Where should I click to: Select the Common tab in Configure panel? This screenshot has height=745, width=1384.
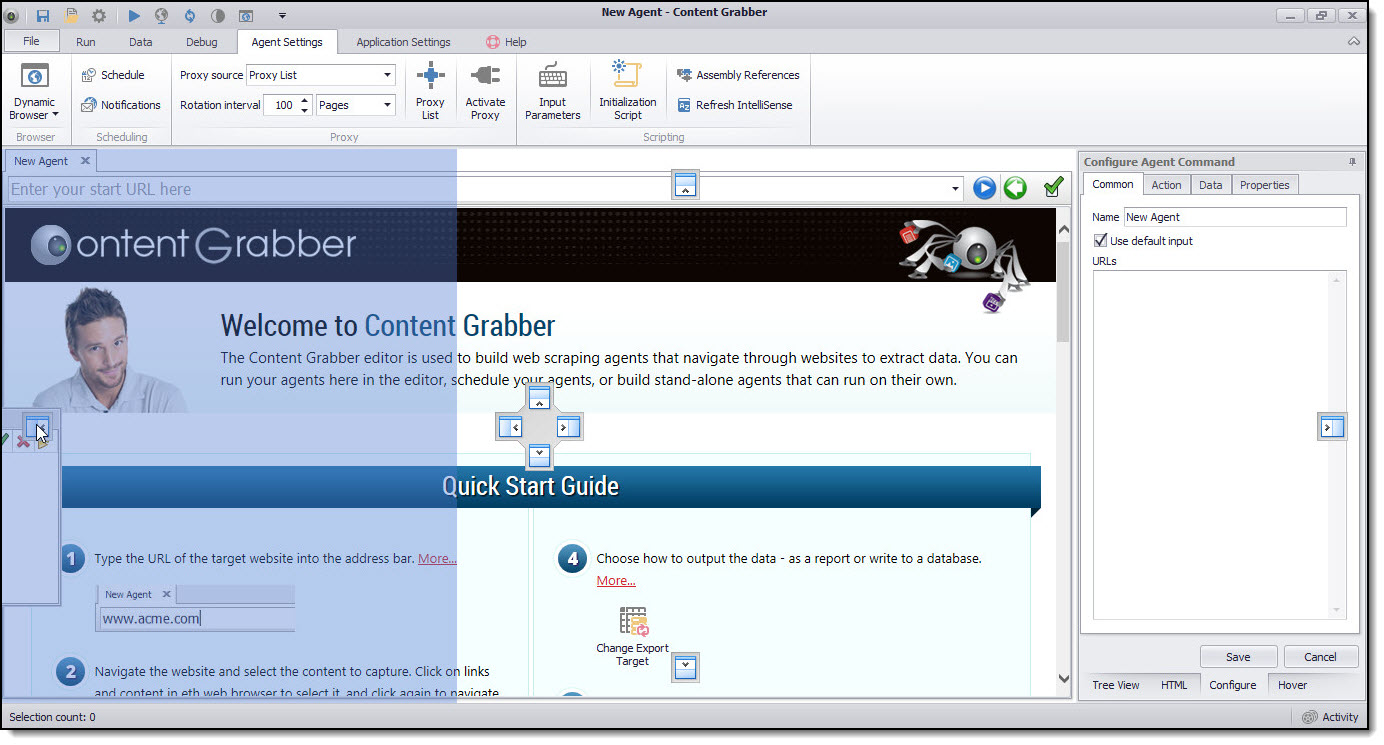point(1112,184)
